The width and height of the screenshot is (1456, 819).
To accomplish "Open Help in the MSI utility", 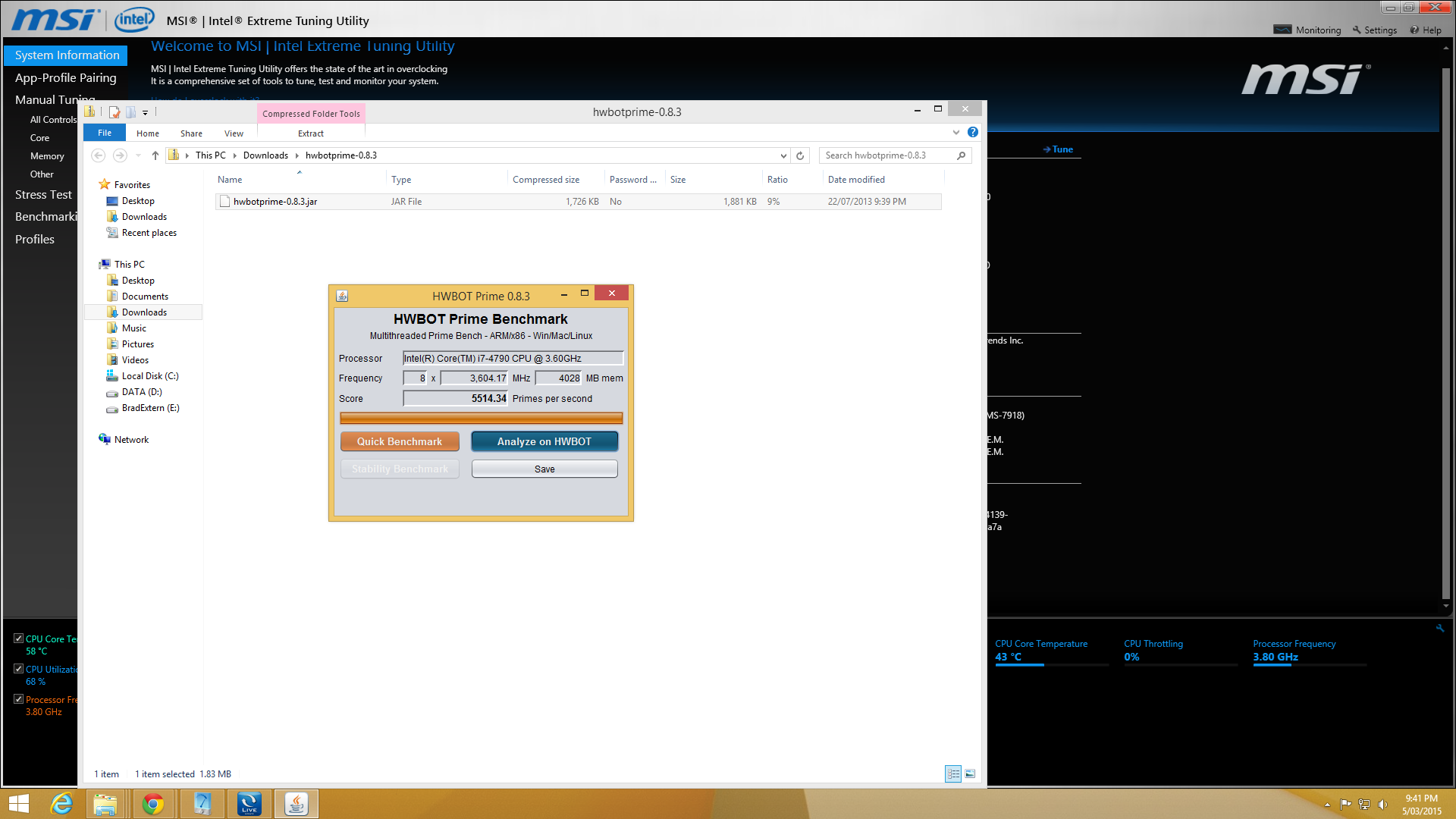I will [1426, 30].
